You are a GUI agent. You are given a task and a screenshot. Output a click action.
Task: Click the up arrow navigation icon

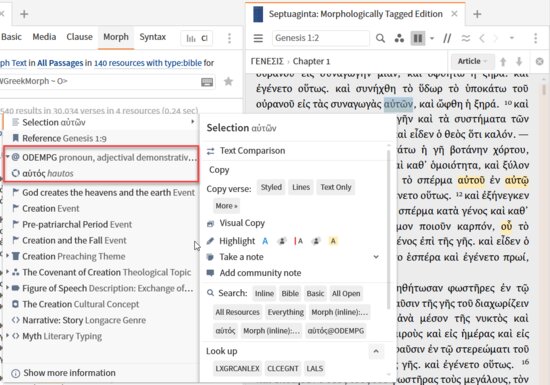(x=503, y=62)
